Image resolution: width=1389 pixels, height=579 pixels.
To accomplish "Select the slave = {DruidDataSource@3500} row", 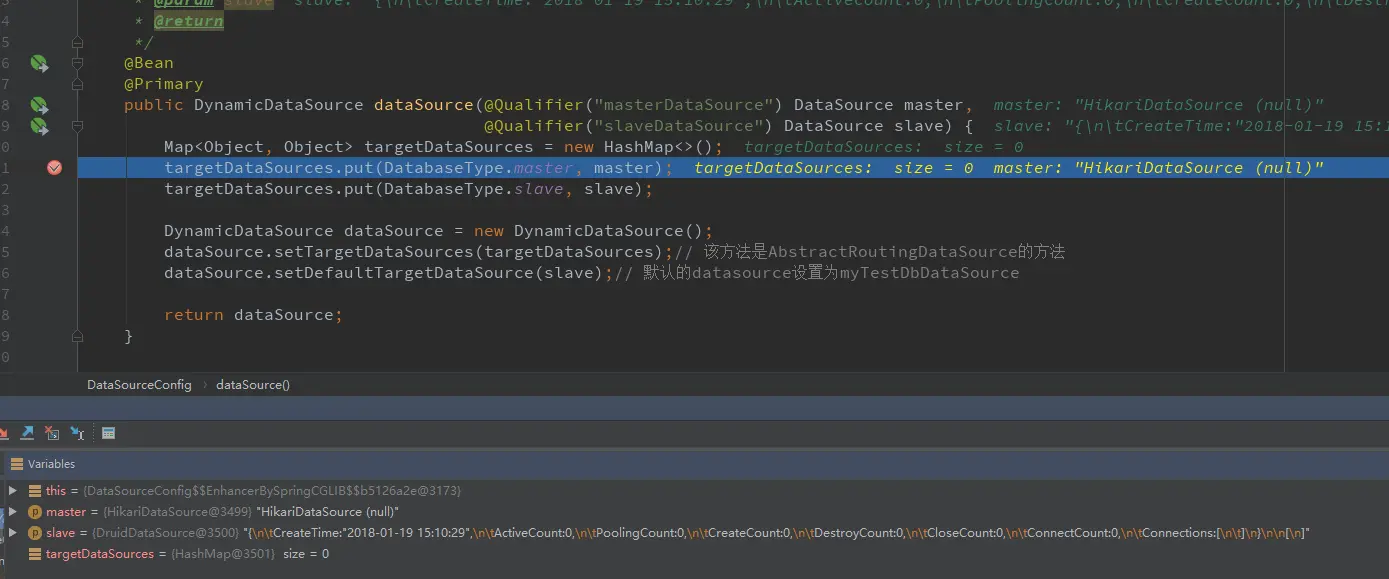I will point(694,533).
